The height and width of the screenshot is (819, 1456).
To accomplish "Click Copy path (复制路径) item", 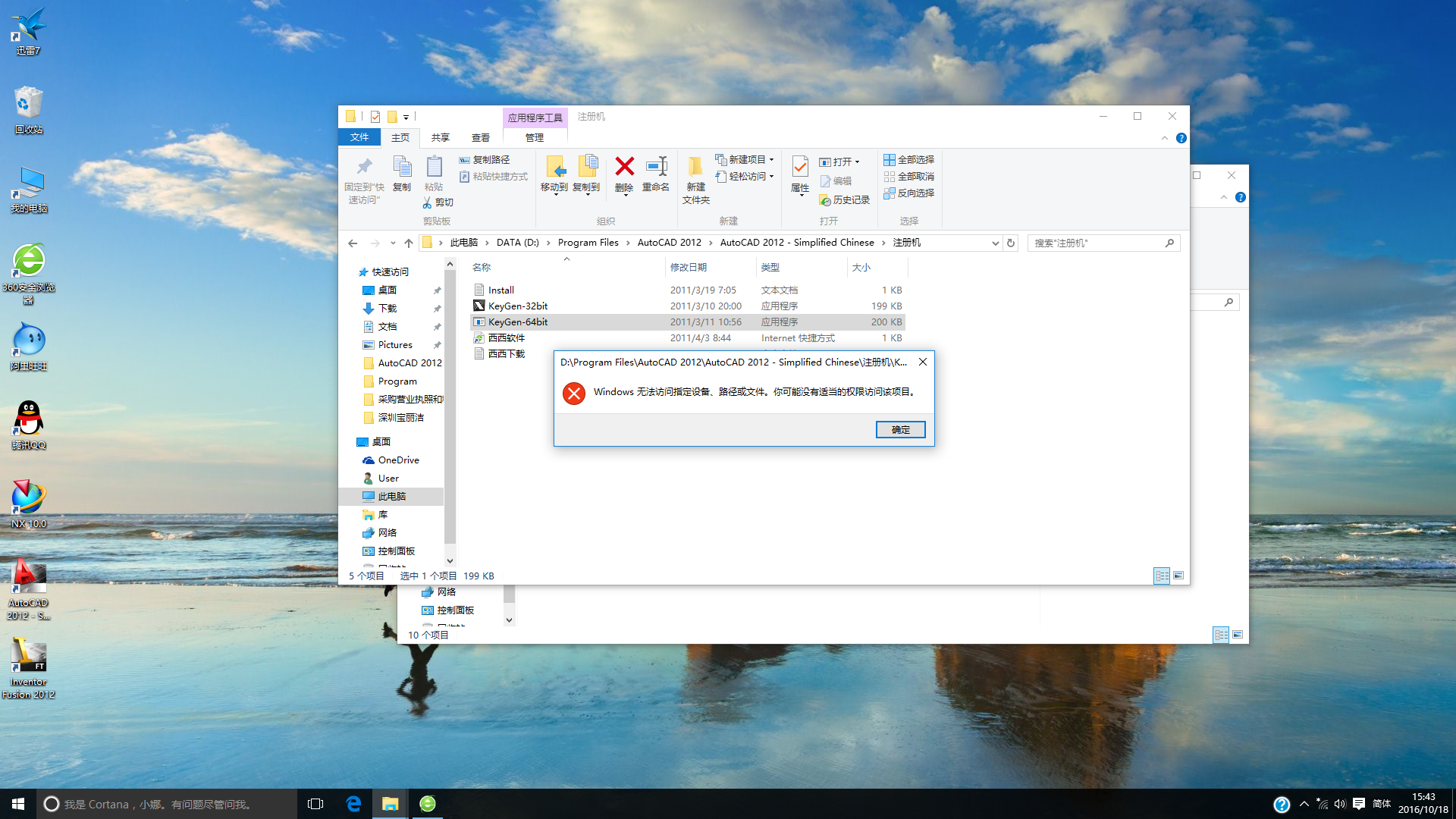I will [484, 159].
